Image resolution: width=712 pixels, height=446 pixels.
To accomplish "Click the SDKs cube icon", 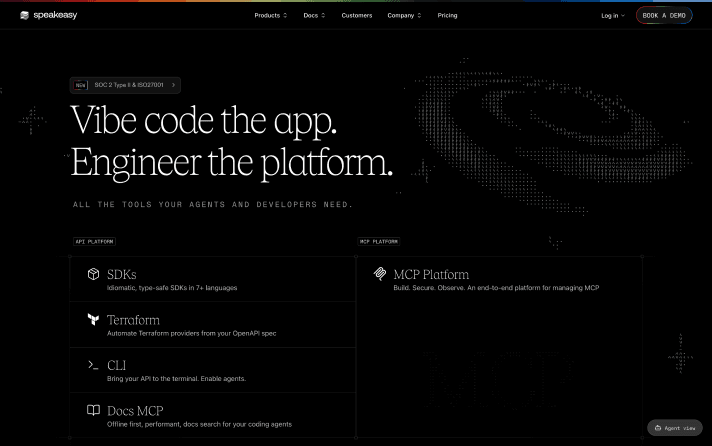I will (93, 274).
